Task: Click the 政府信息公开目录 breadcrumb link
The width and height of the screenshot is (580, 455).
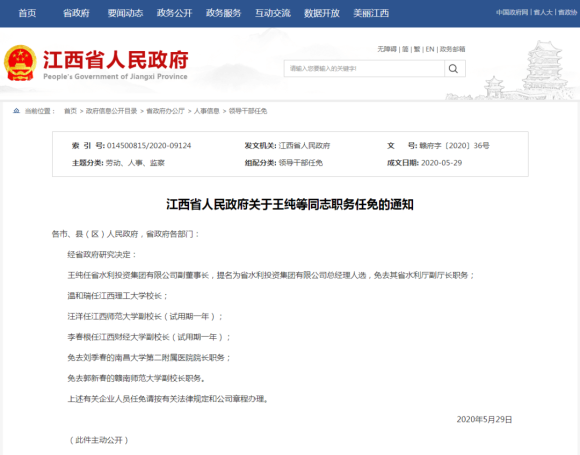Action: pyautogui.click(x=111, y=111)
